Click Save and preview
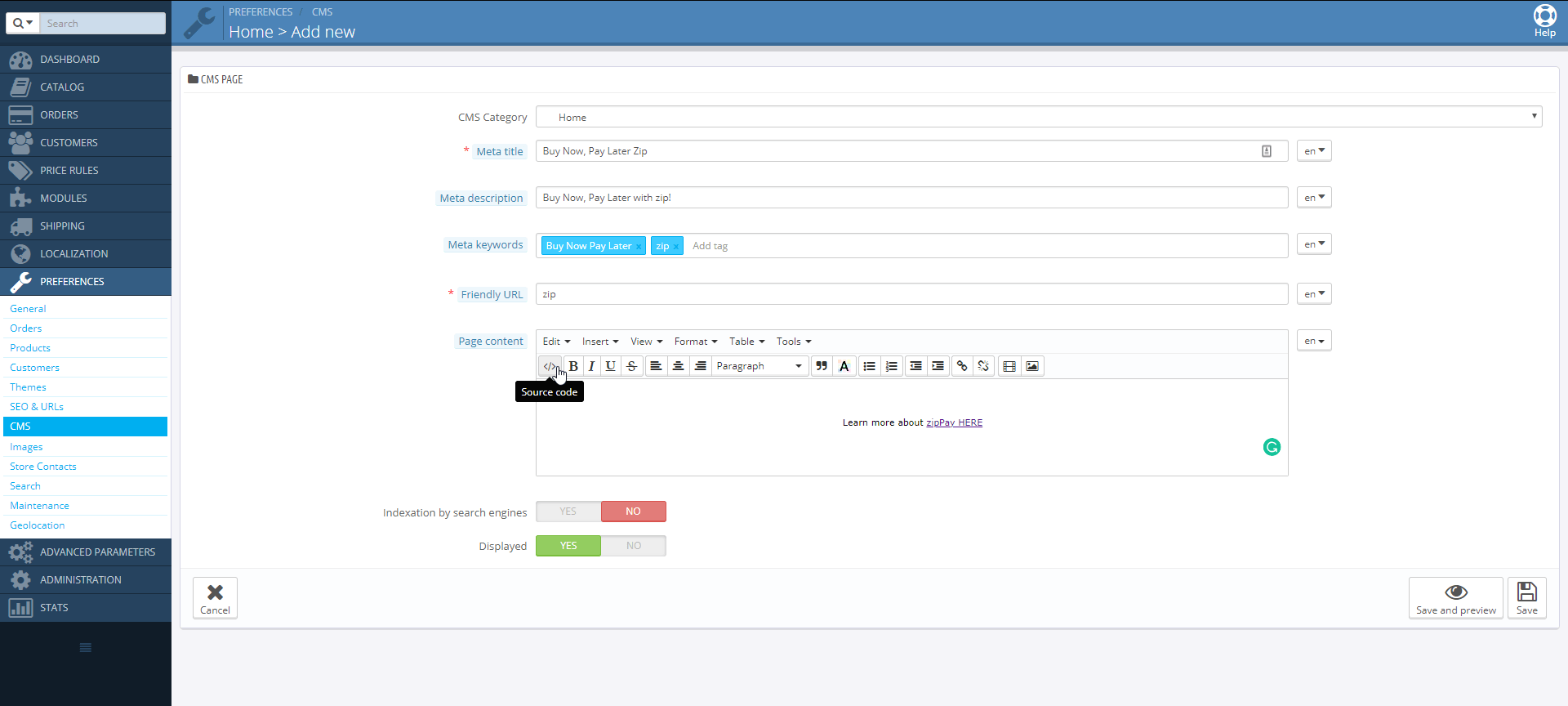 (1456, 598)
